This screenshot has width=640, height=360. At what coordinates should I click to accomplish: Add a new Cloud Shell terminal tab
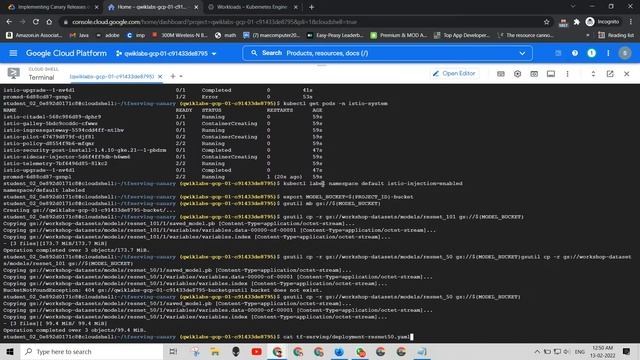(x=173, y=76)
